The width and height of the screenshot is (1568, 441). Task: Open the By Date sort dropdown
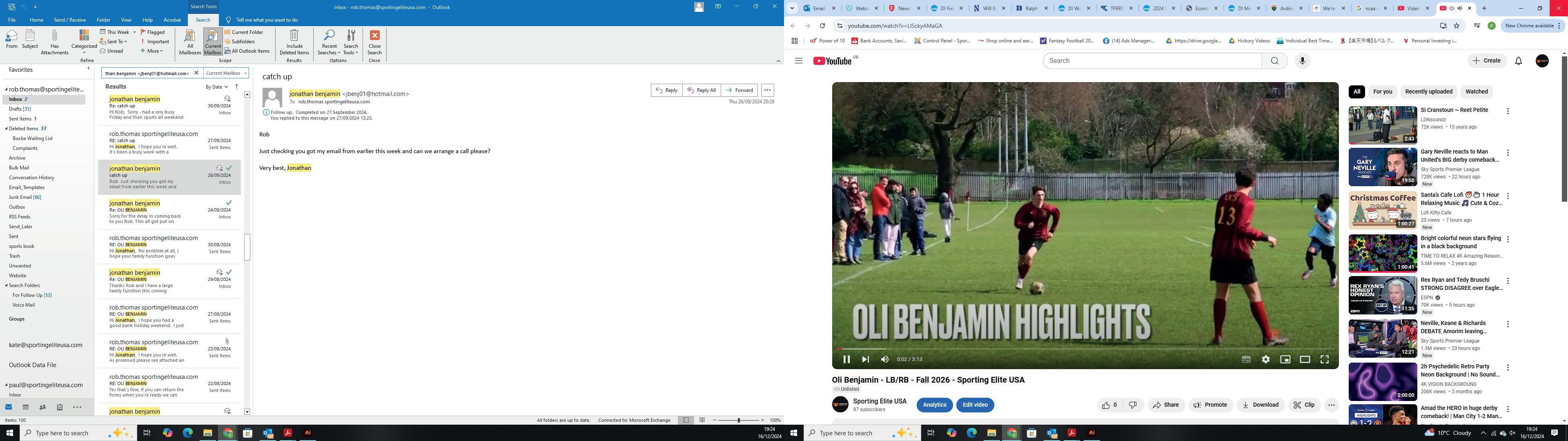point(217,87)
